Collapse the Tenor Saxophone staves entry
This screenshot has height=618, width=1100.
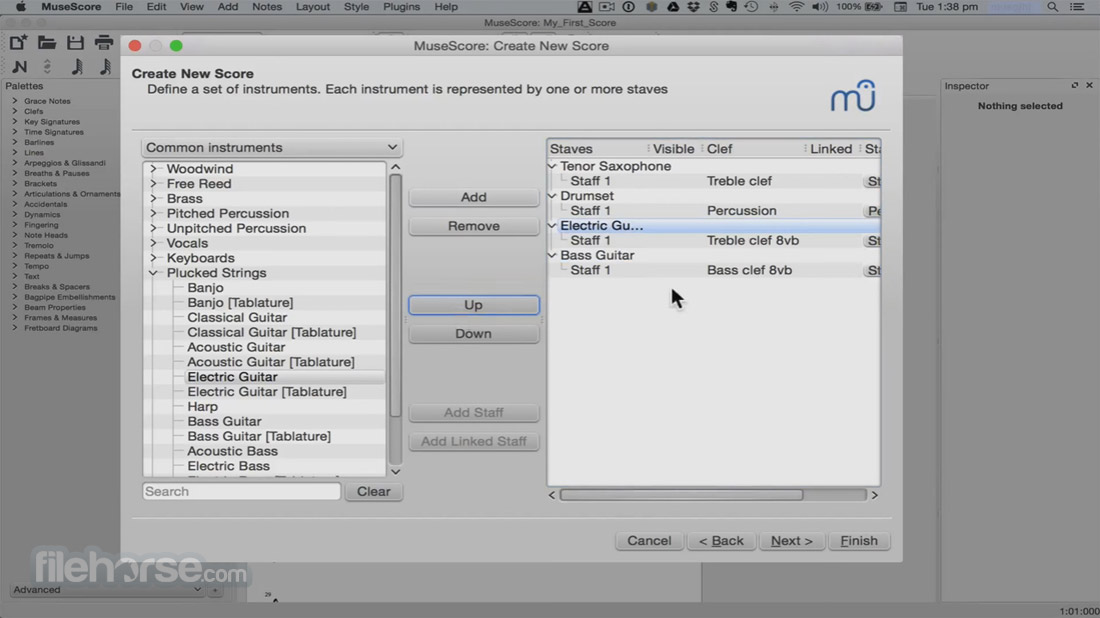click(553, 166)
